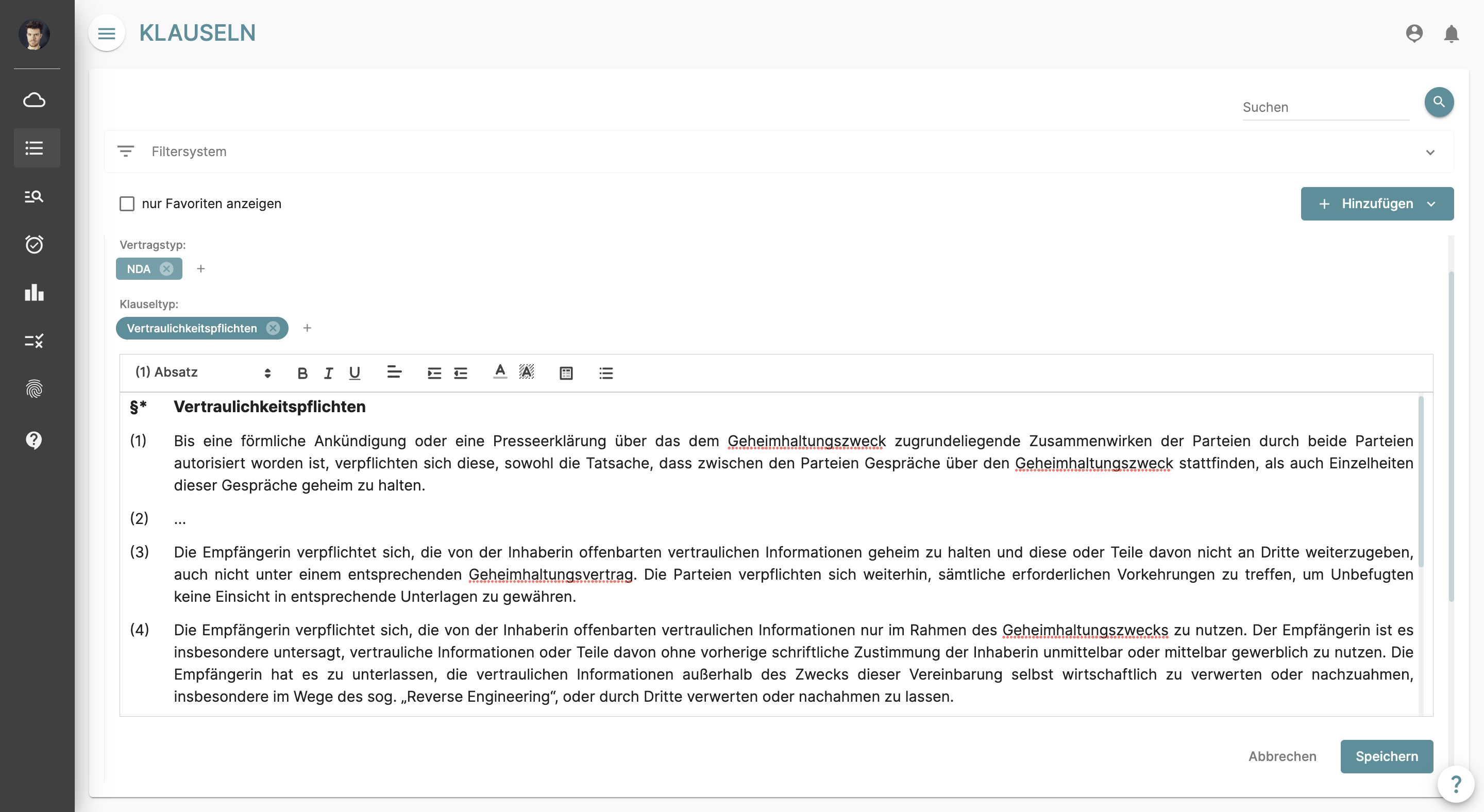The width and height of the screenshot is (1484, 812).
Task: Focus the Suchen search field
Action: [1326, 108]
